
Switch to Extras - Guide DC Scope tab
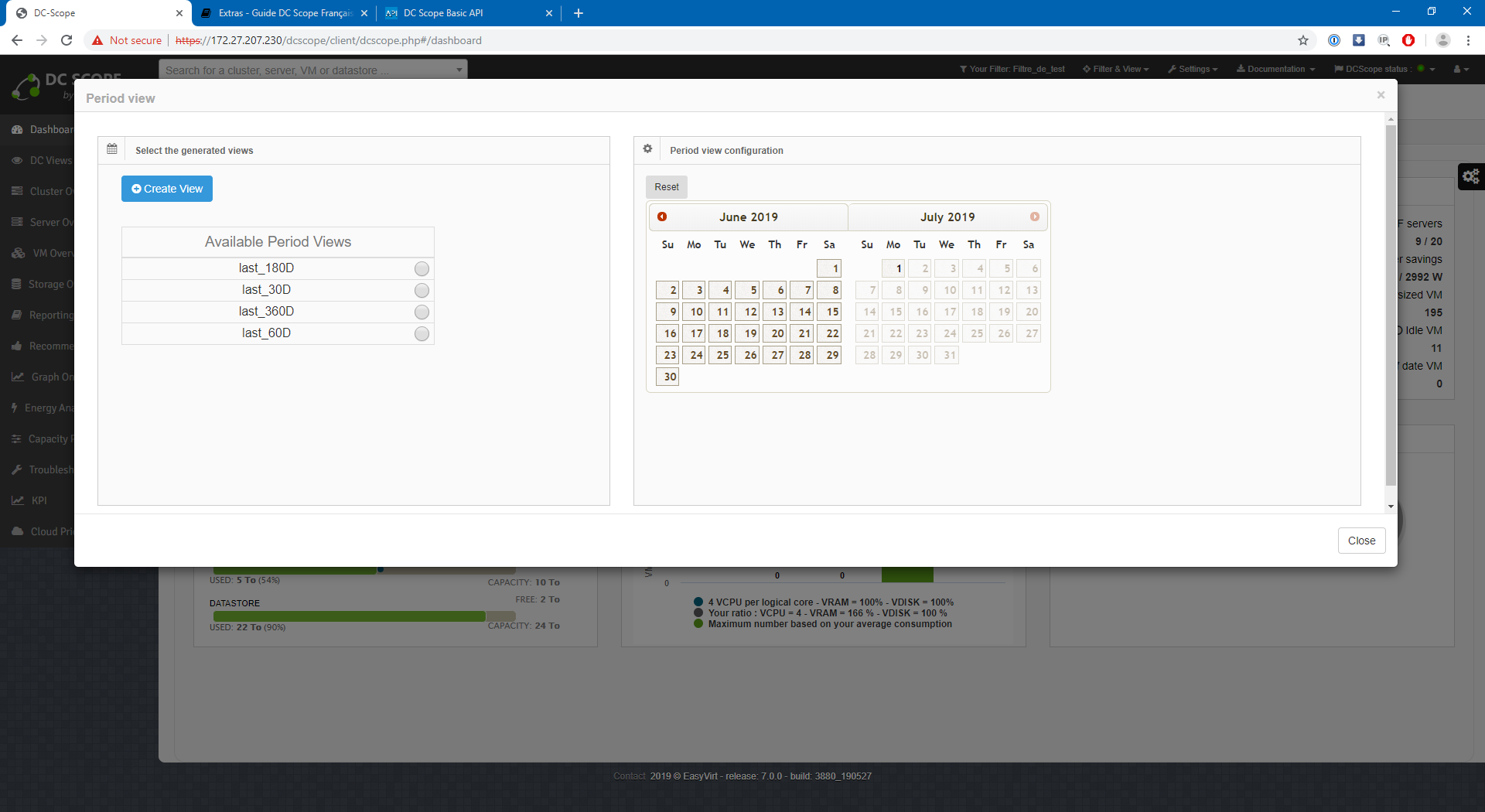(282, 13)
